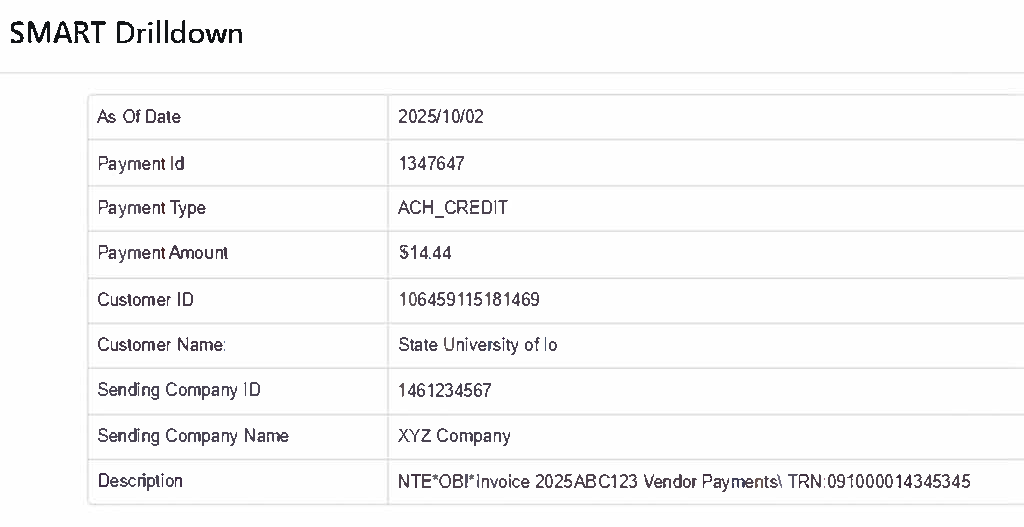Select customer ID value 106459115181469
The height and width of the screenshot is (527, 1024).
click(469, 300)
